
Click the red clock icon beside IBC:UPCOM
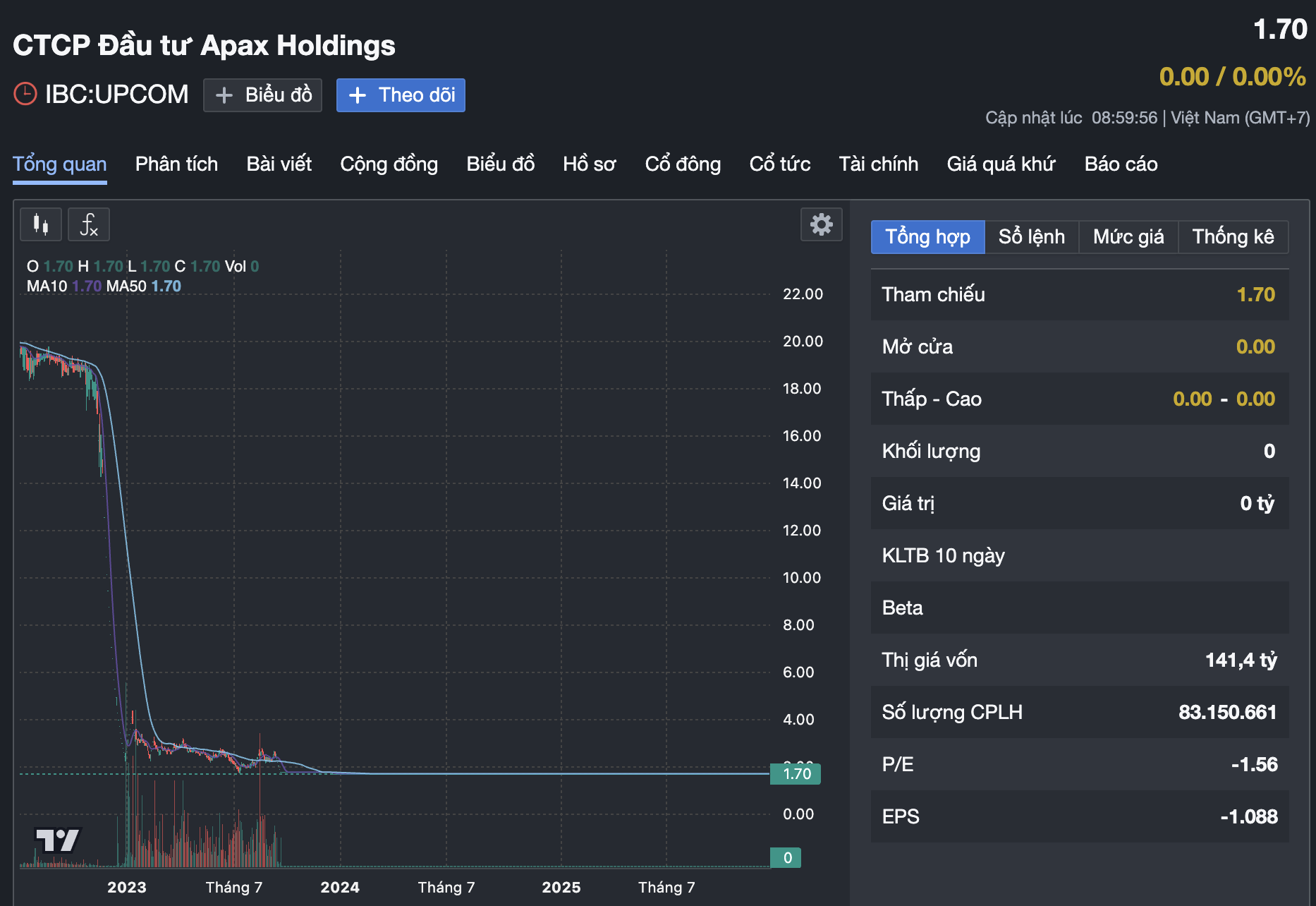pyautogui.click(x=24, y=93)
